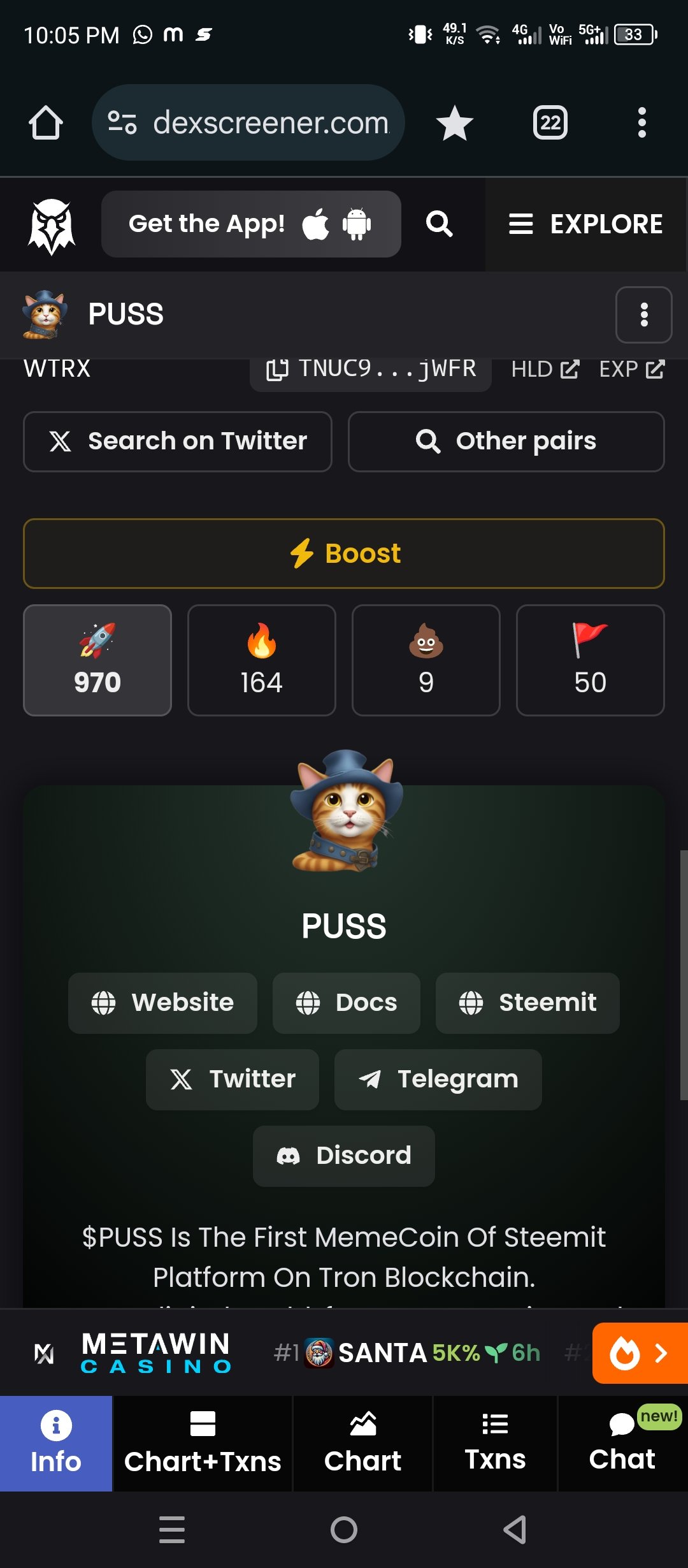Vote with the fire reaction 164
Viewport: 688px width, 1568px height.
262,660
